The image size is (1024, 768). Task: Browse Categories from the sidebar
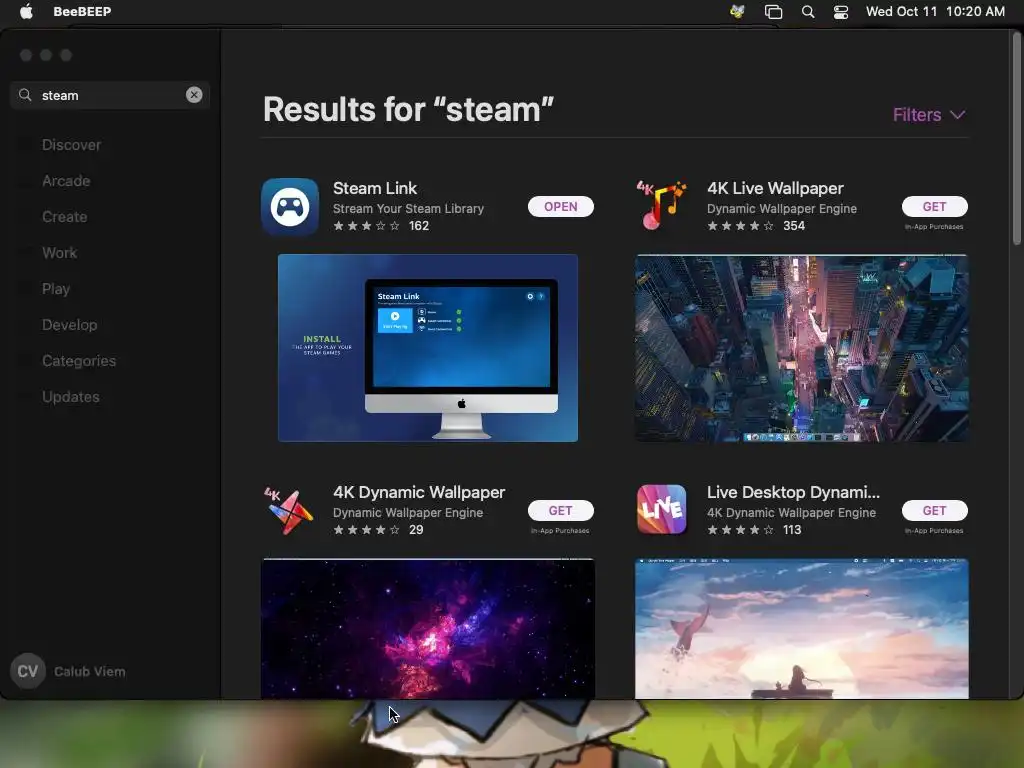point(79,360)
